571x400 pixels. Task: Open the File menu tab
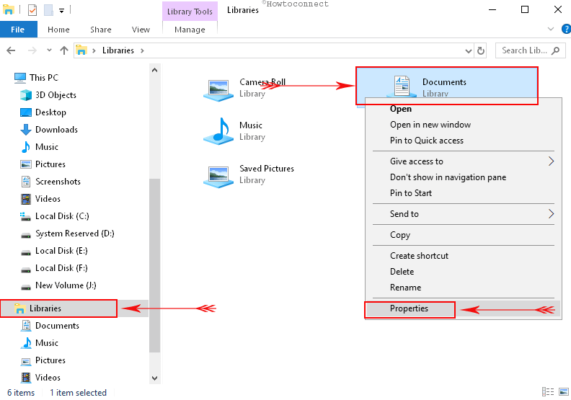[x=18, y=30]
